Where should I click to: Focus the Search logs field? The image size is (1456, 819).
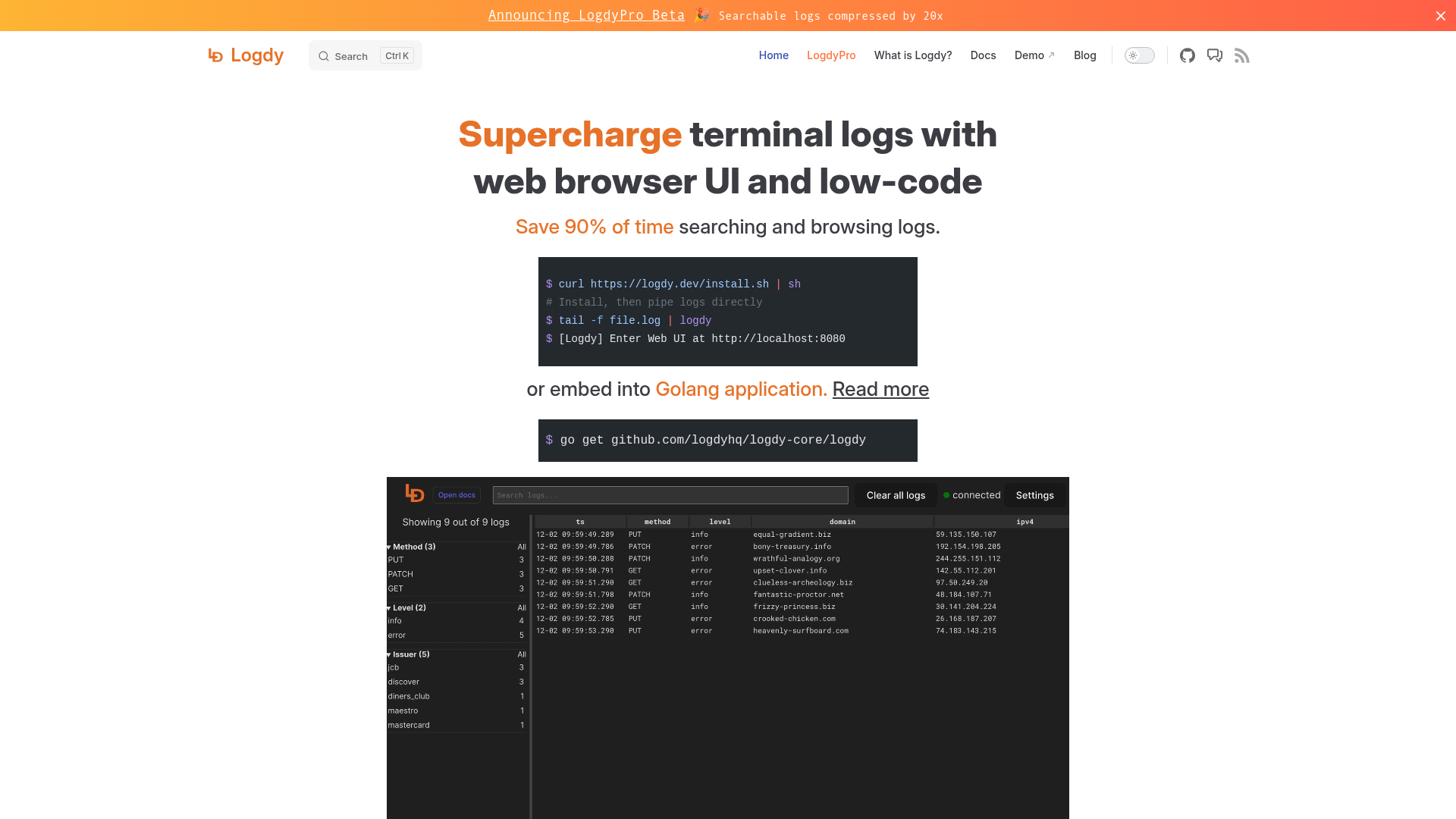(x=670, y=495)
